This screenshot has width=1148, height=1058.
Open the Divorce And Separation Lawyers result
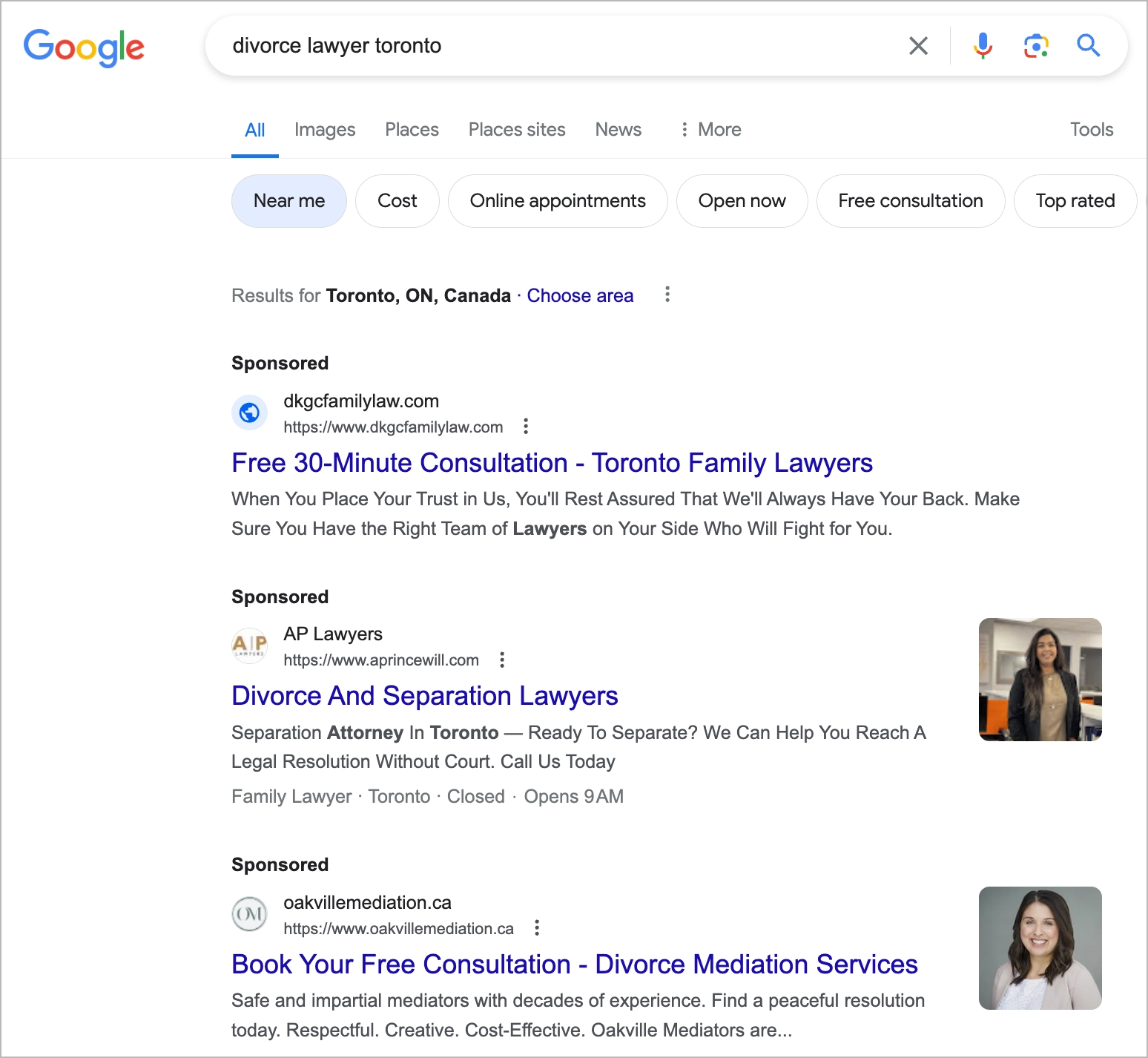(x=424, y=696)
